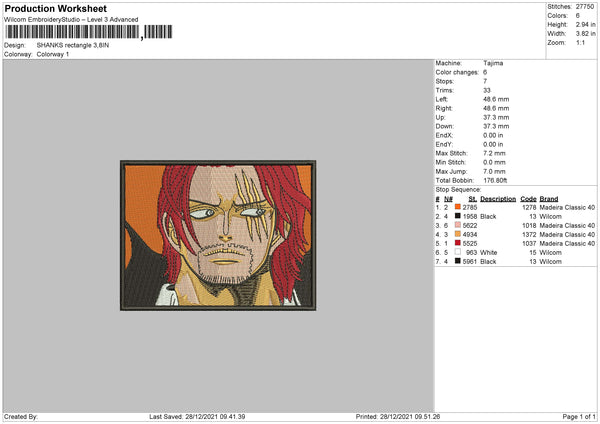600x424 pixels.
Task: Click 'Wilcom EmbroideryStudio – Level 3 Advanced' text
Action: tap(71, 20)
